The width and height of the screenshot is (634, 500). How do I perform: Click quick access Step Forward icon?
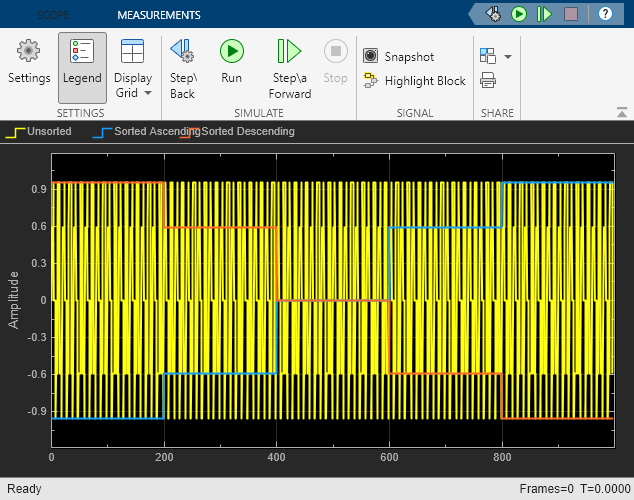[x=545, y=14]
